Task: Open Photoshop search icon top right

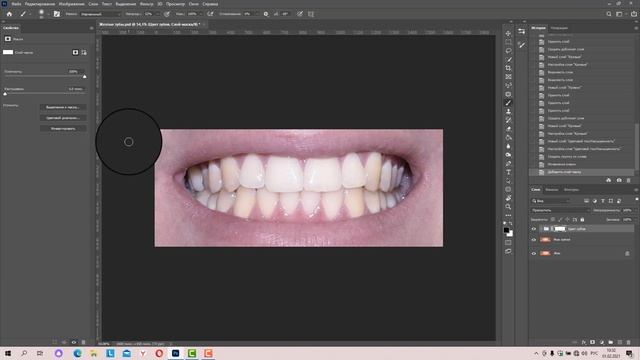Action: pyautogui.click(x=609, y=14)
